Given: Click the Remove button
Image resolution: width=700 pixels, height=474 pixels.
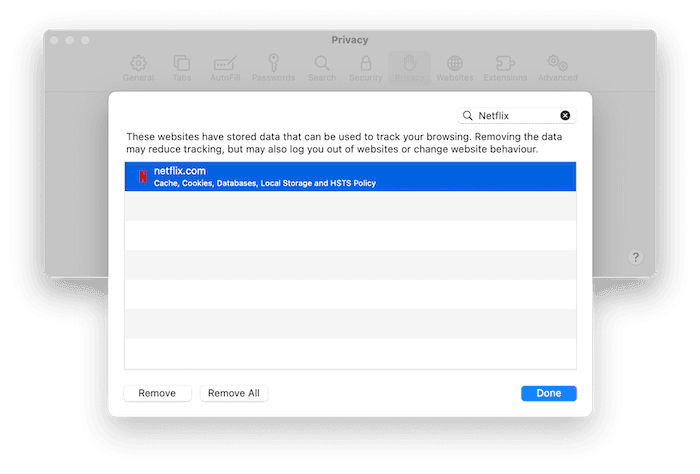Looking at the screenshot, I should [x=157, y=393].
